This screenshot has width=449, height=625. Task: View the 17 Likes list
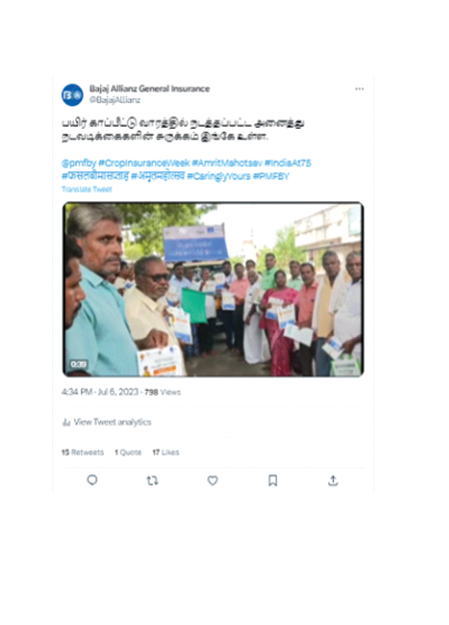coord(166,452)
